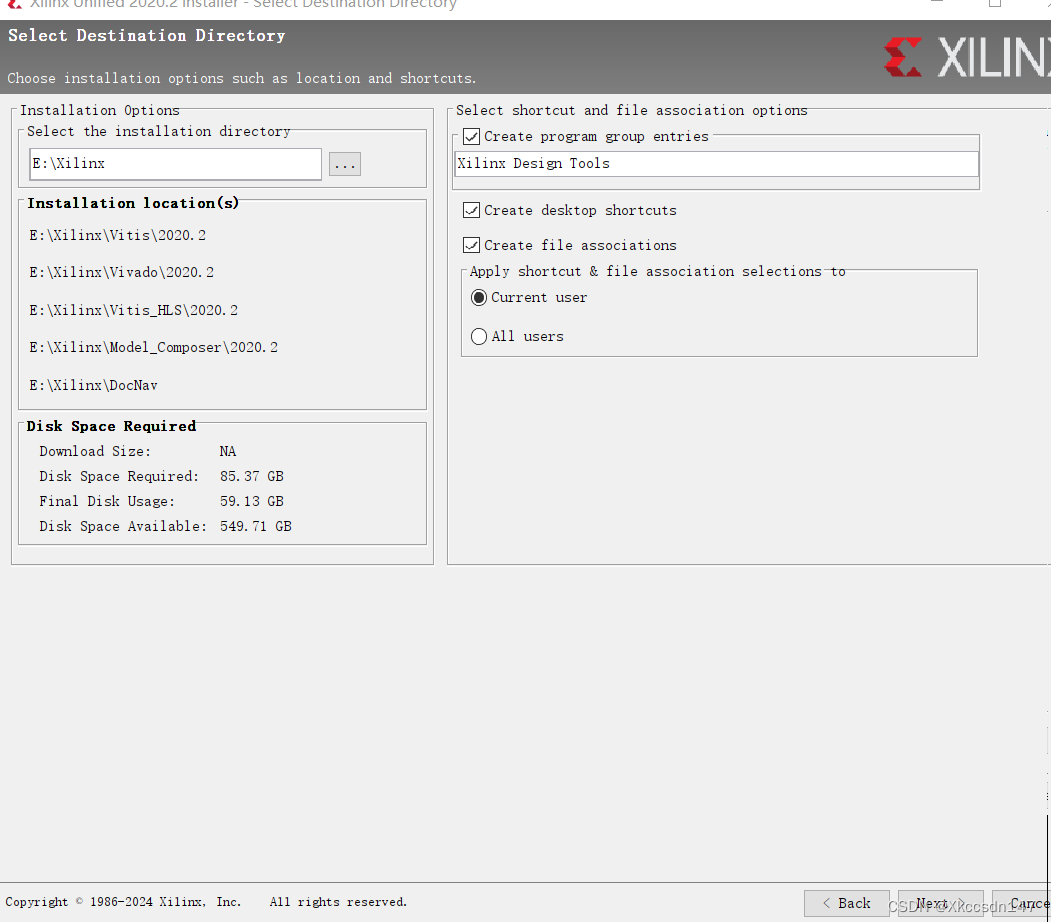Click the copyright notice text

coord(206,902)
